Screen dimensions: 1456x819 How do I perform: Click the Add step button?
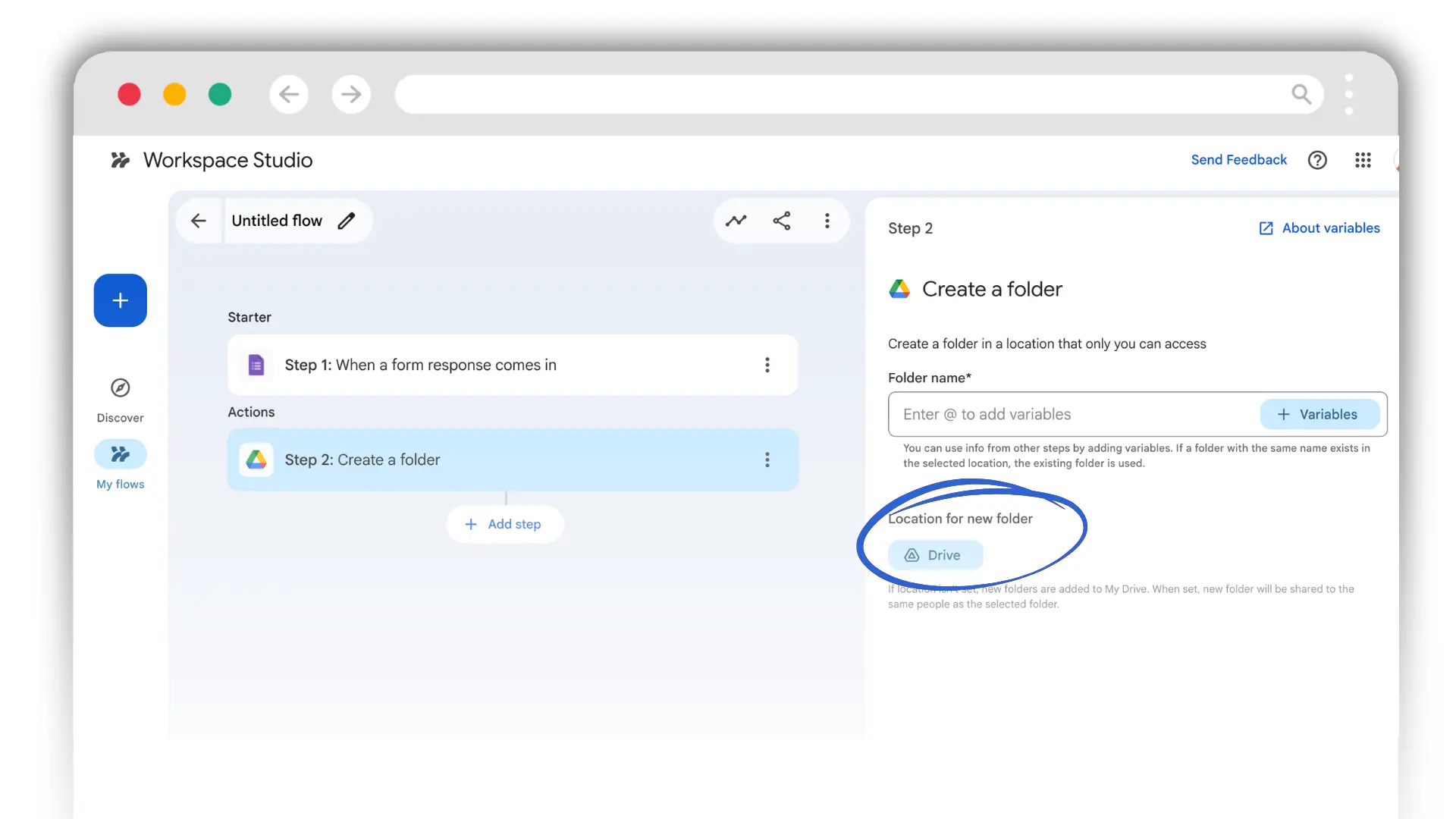point(504,524)
